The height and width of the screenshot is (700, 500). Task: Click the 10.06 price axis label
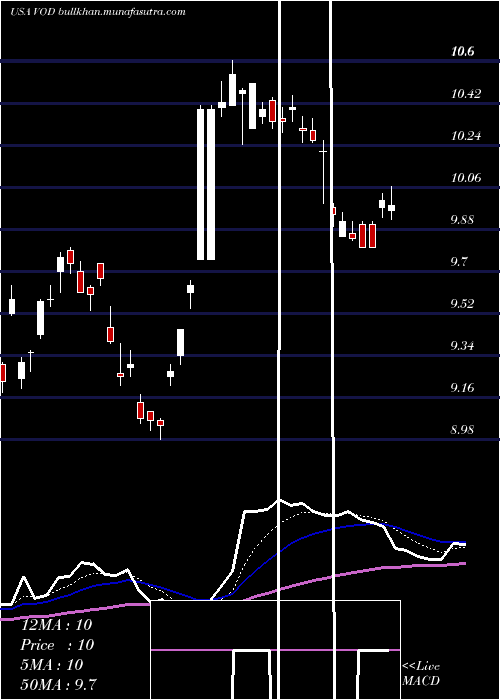pyautogui.click(x=466, y=178)
